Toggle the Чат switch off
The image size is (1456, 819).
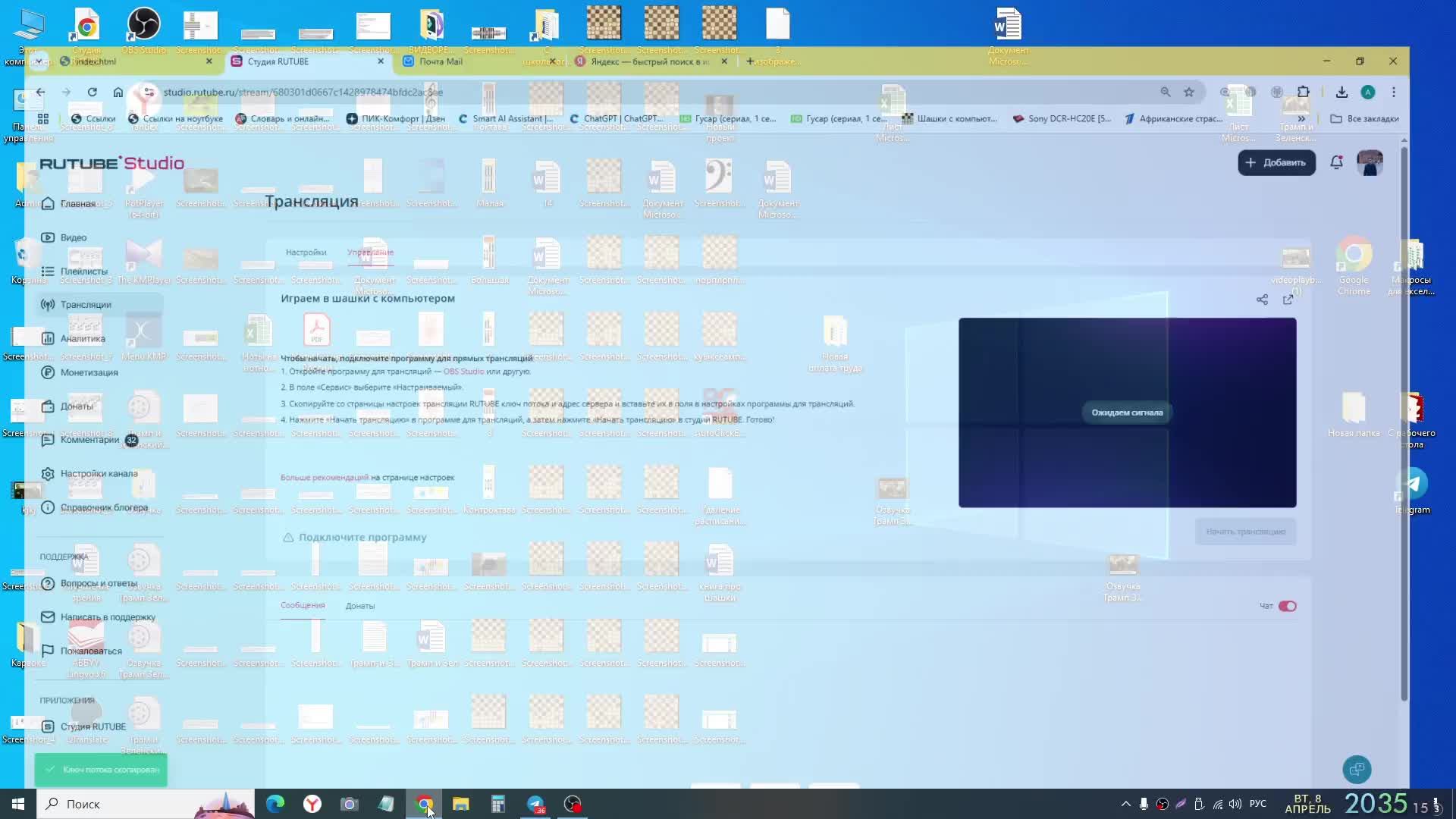[1287, 606]
